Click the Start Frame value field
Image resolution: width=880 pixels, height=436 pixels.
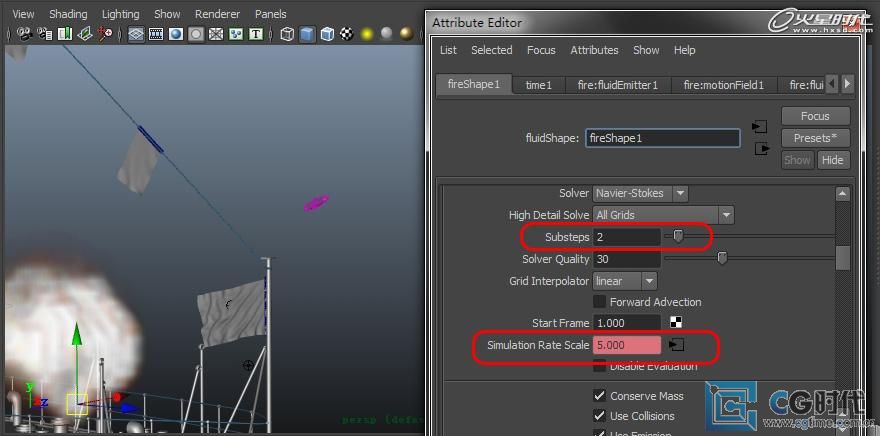[x=626, y=323]
